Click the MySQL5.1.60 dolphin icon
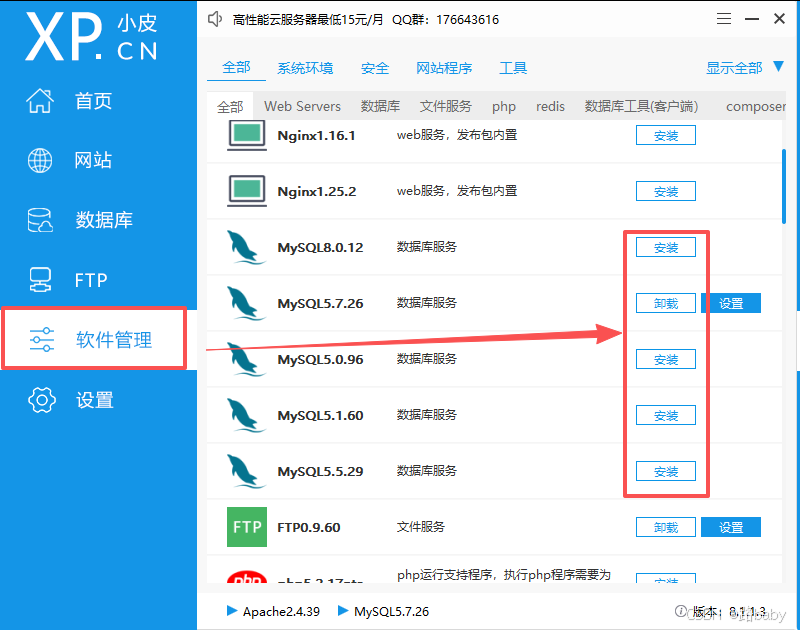Screen dimensions: 800x630 [246, 415]
